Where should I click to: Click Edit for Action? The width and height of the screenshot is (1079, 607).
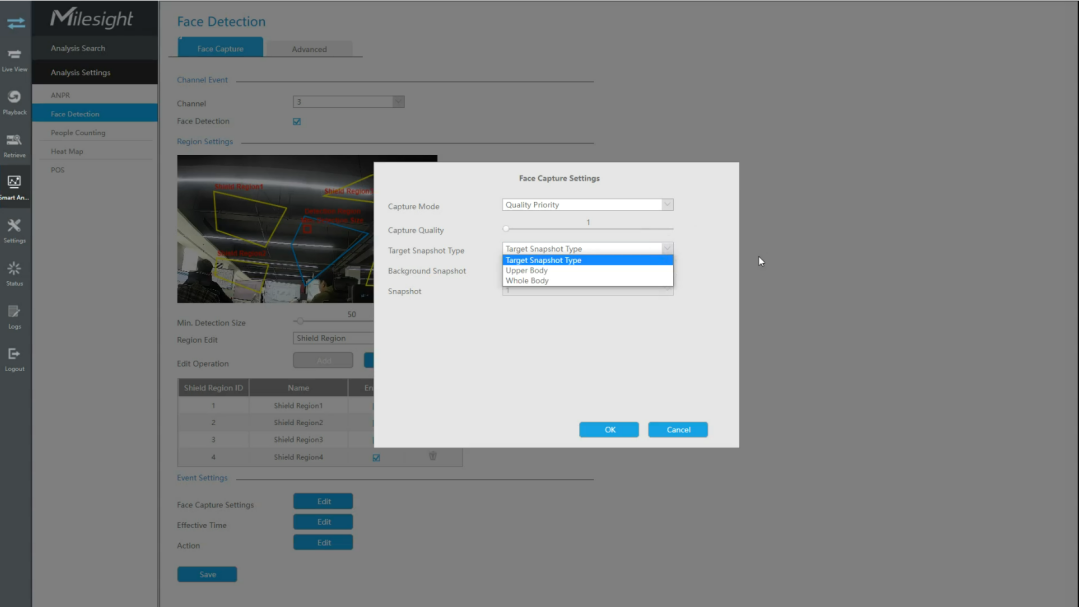pos(323,542)
